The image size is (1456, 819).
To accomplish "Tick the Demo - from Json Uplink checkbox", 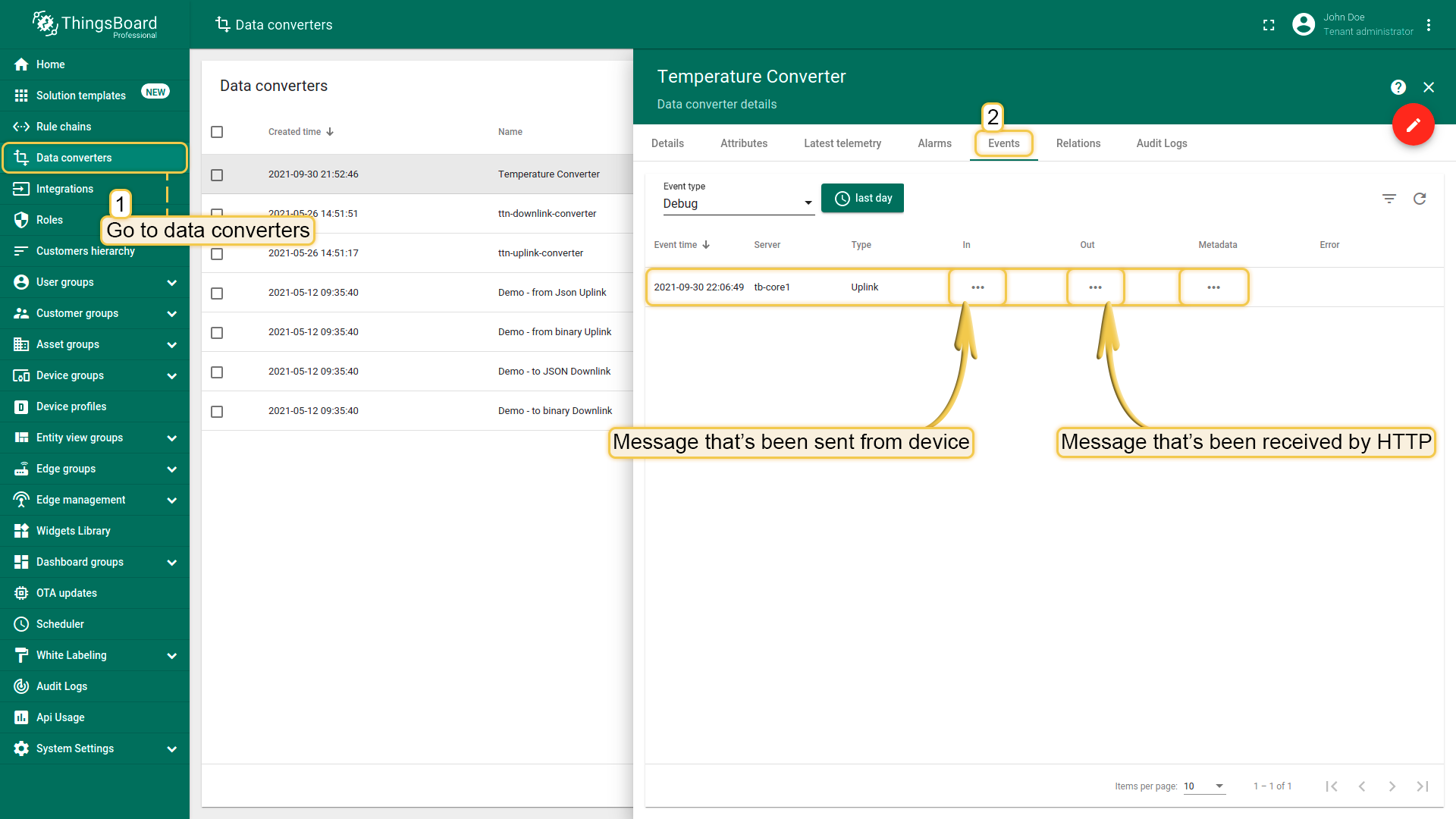I will (217, 293).
